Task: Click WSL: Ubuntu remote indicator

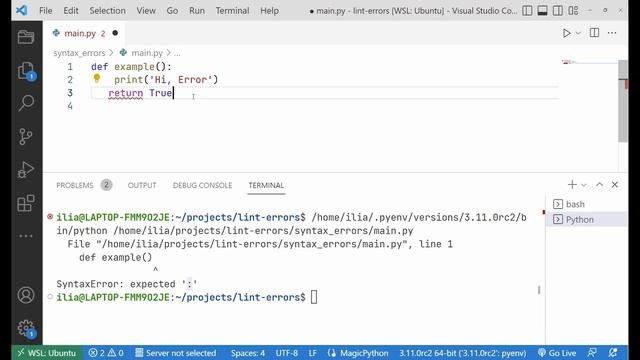Action: coord(47,353)
